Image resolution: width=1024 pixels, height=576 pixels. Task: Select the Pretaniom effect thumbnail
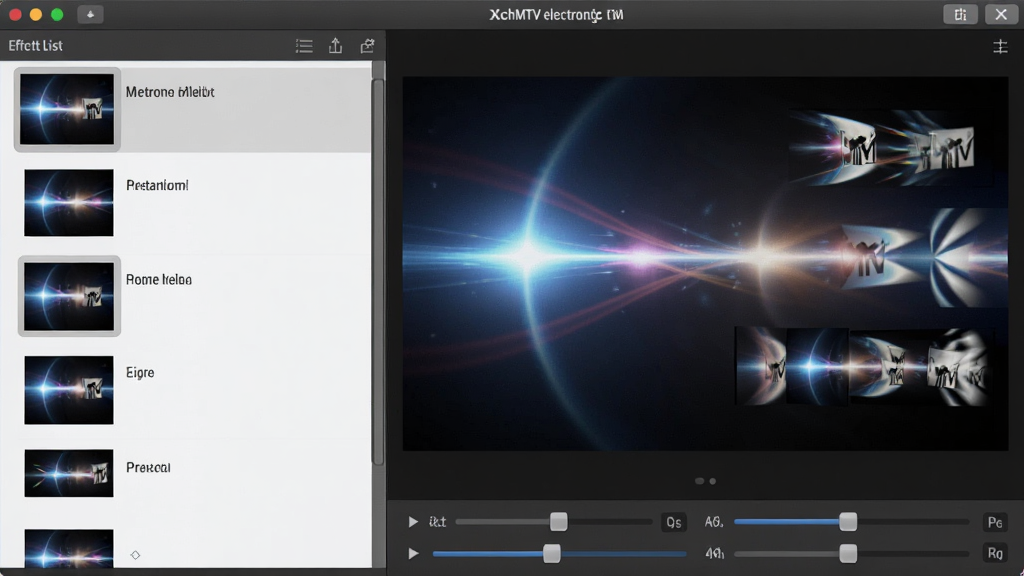click(x=69, y=203)
